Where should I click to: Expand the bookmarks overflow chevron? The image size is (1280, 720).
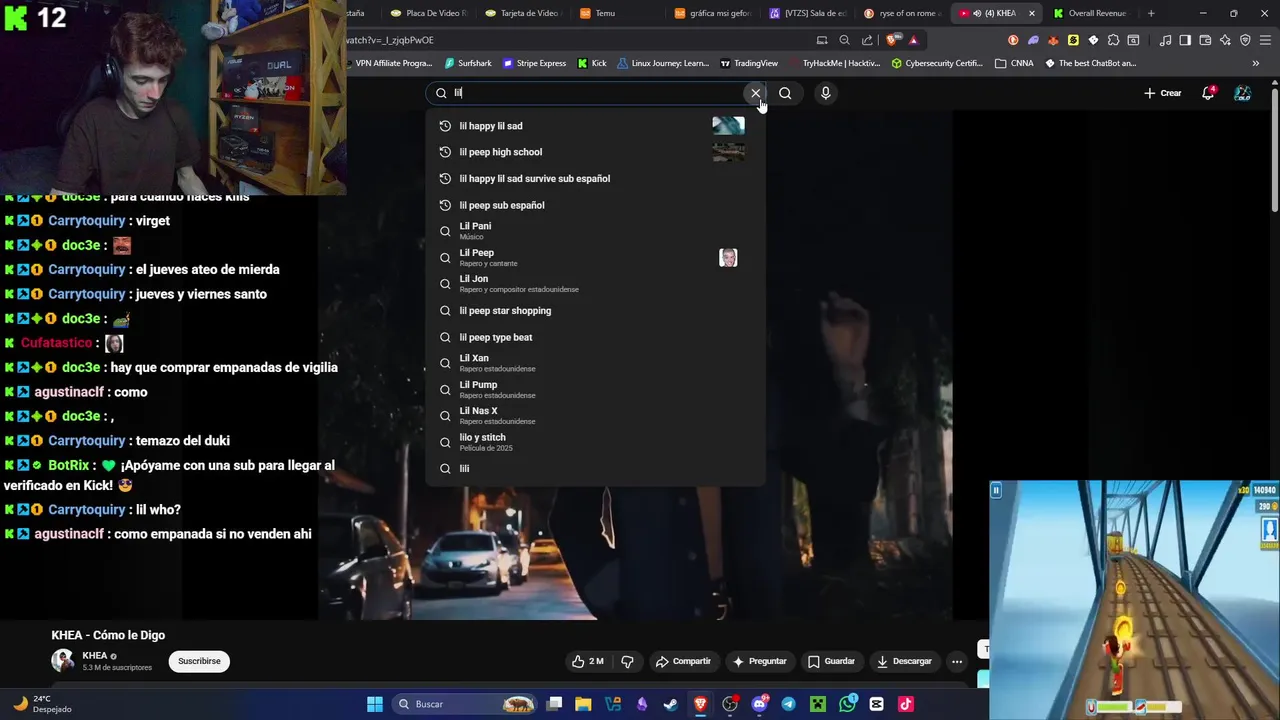click(x=1255, y=63)
